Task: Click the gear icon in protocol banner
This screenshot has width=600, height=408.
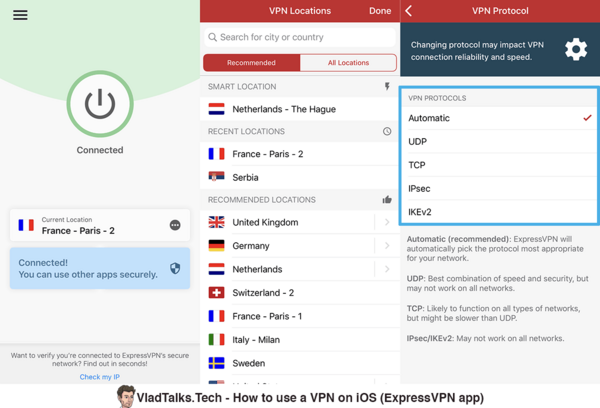Action: (x=576, y=49)
